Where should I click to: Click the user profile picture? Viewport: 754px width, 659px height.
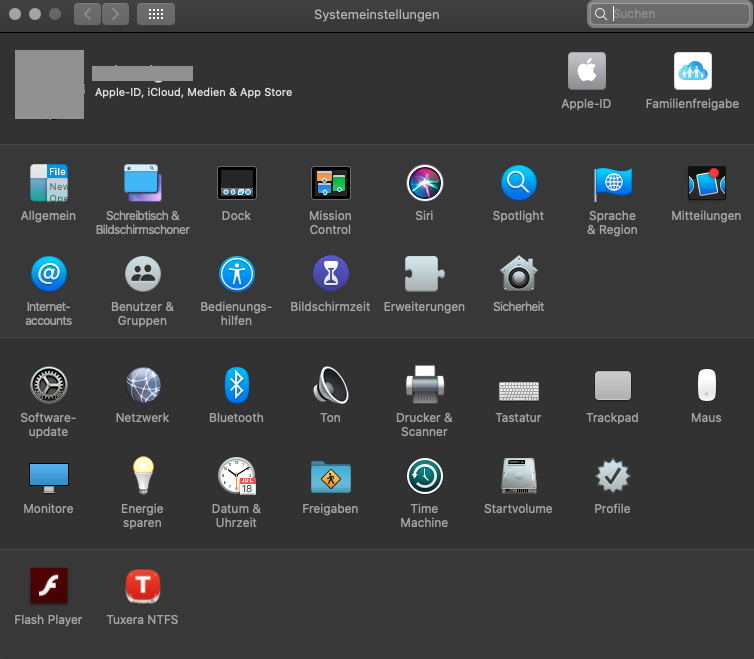49,85
